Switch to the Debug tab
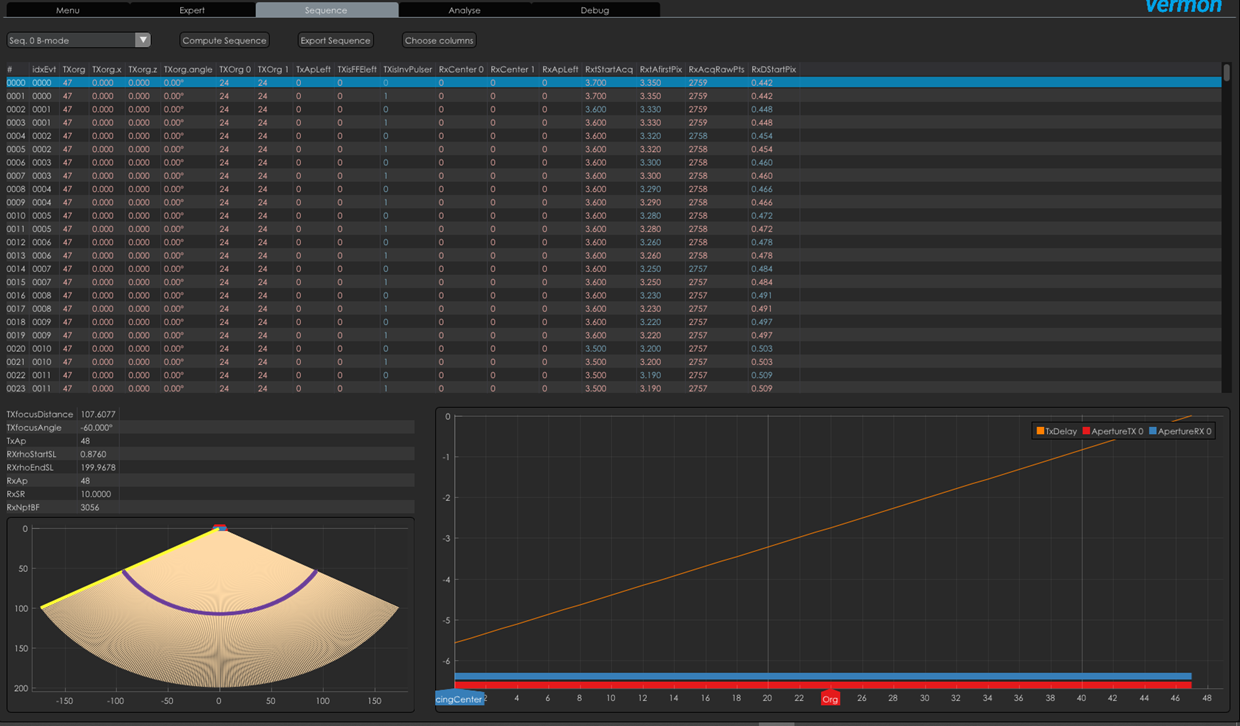Screen dimensions: 1240x726 pyautogui.click(x=594, y=10)
